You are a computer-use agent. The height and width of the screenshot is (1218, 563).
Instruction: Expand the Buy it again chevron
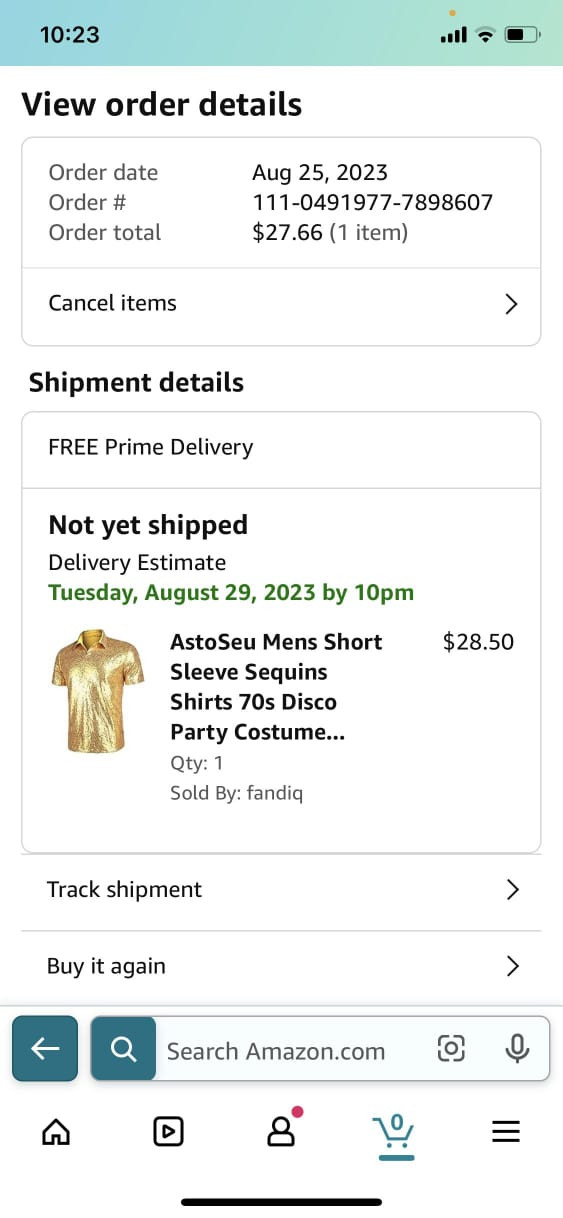pyautogui.click(x=512, y=966)
